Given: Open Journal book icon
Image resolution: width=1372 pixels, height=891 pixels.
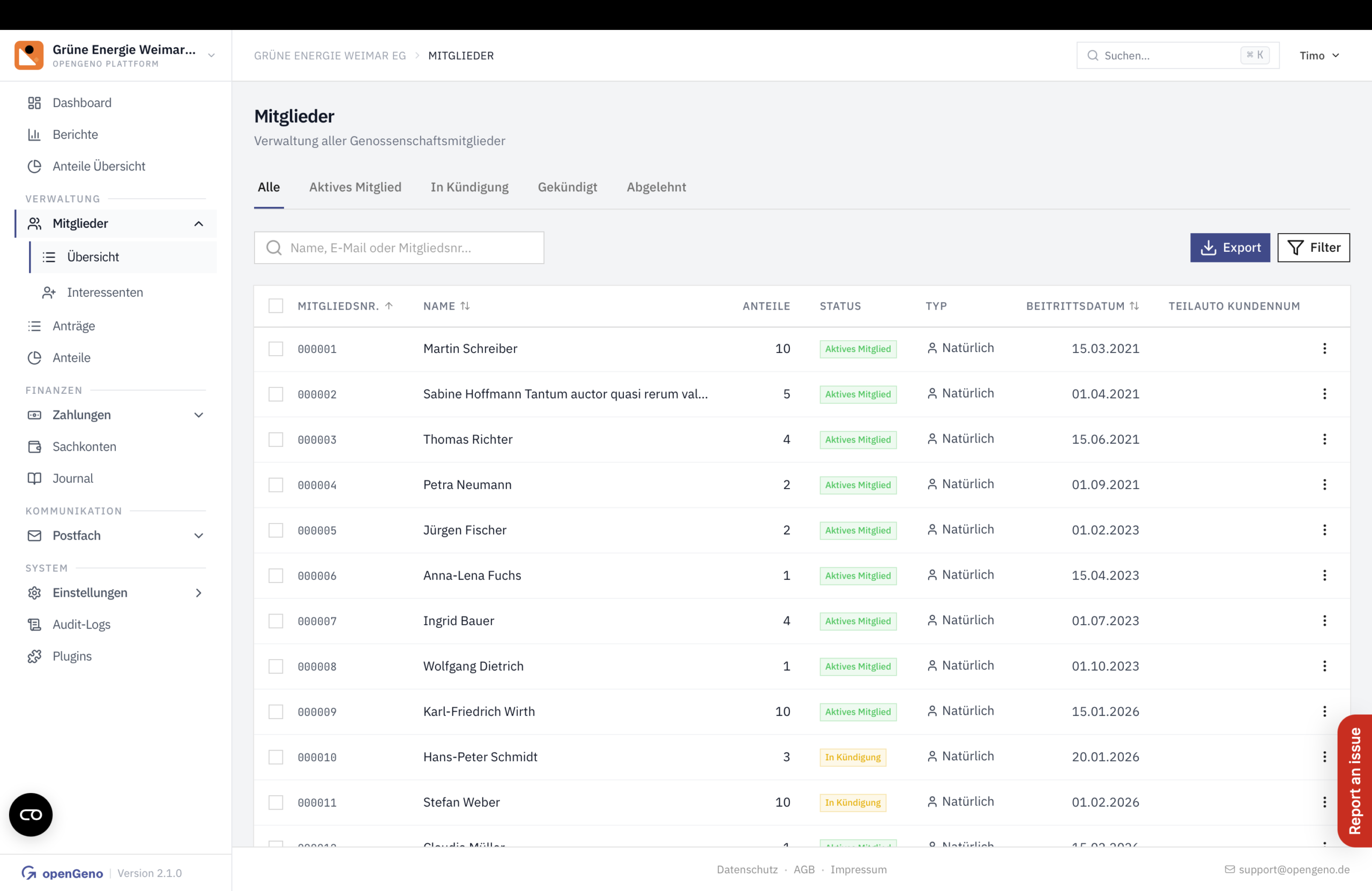Looking at the screenshot, I should click(x=35, y=478).
